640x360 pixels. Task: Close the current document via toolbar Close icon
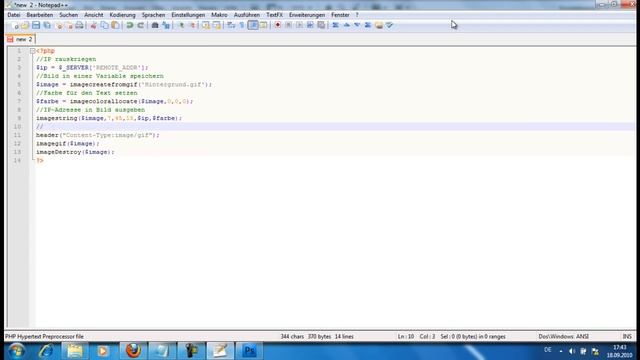click(x=59, y=25)
